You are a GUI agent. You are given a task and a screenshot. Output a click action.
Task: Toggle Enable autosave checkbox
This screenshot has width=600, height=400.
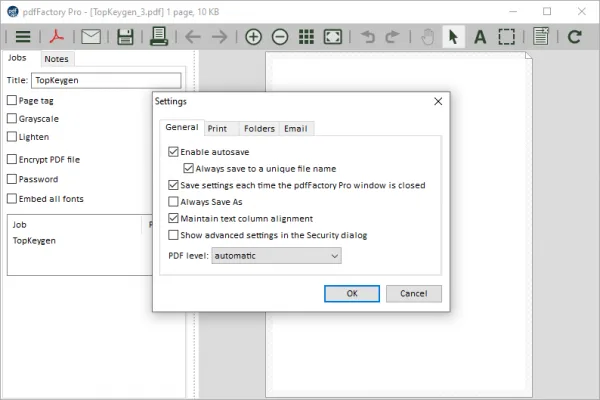pos(173,152)
